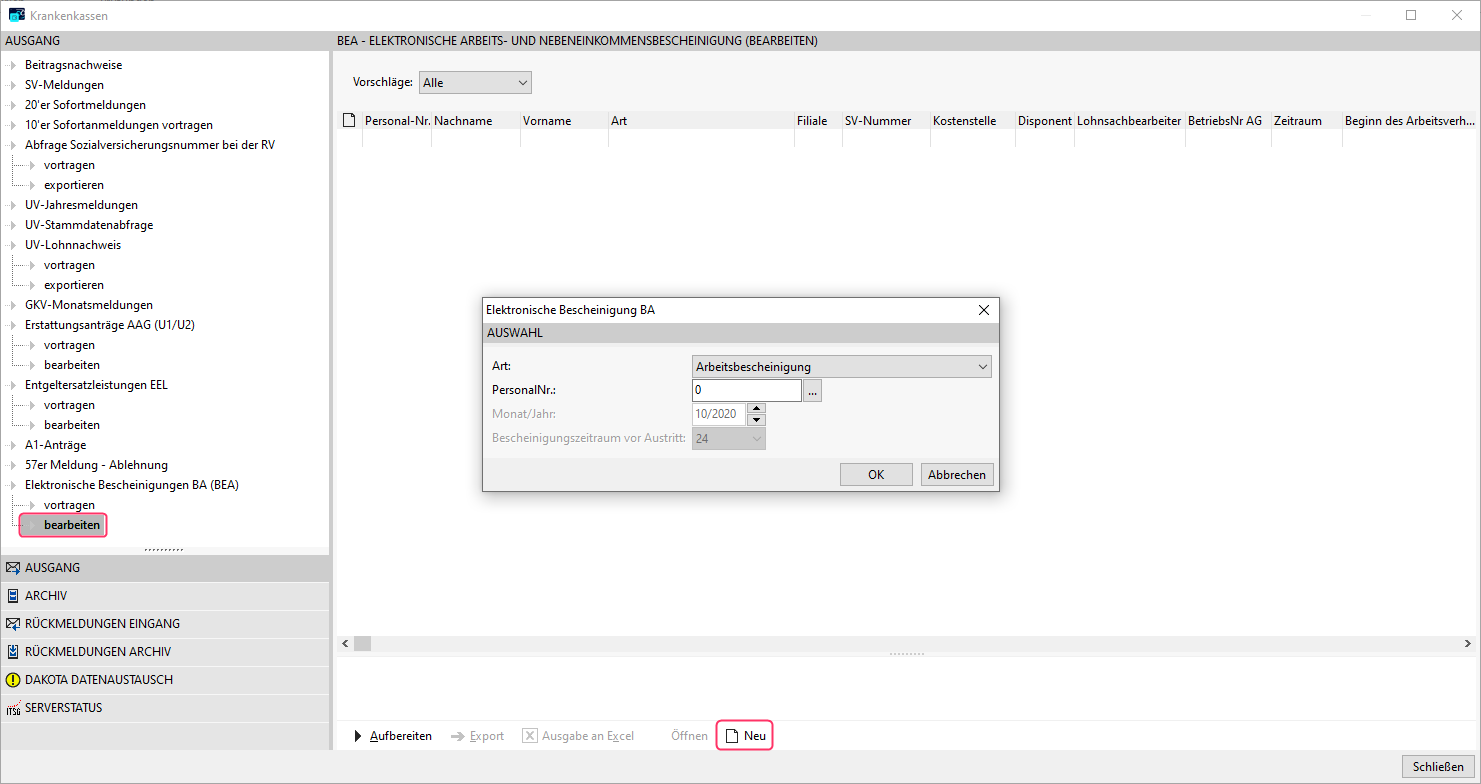
Task: Expand the SV-Meldungen tree node
Action: 13,85
